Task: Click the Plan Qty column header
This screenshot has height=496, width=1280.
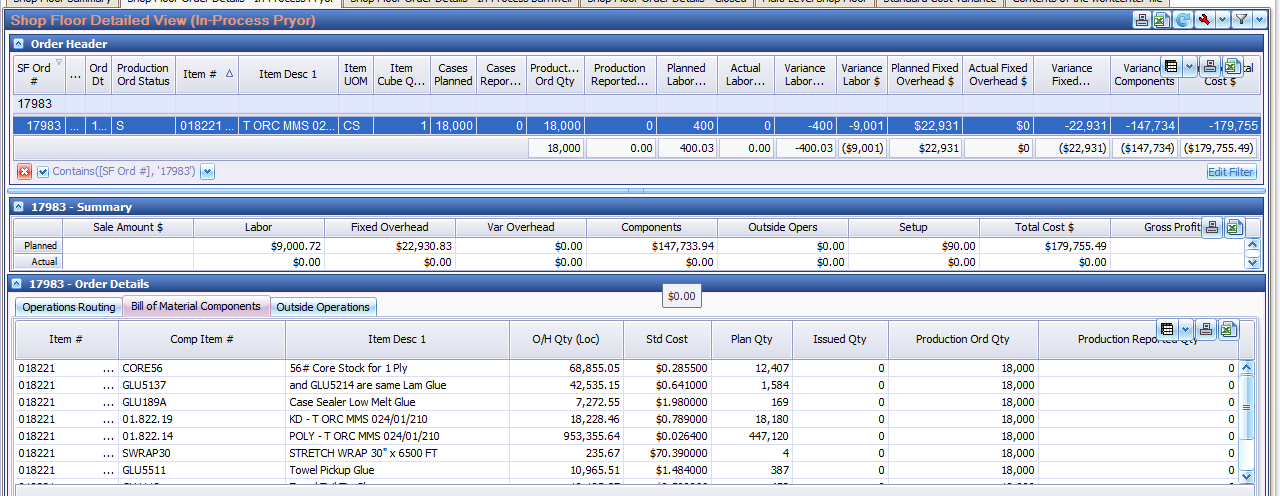Action: tap(752, 339)
